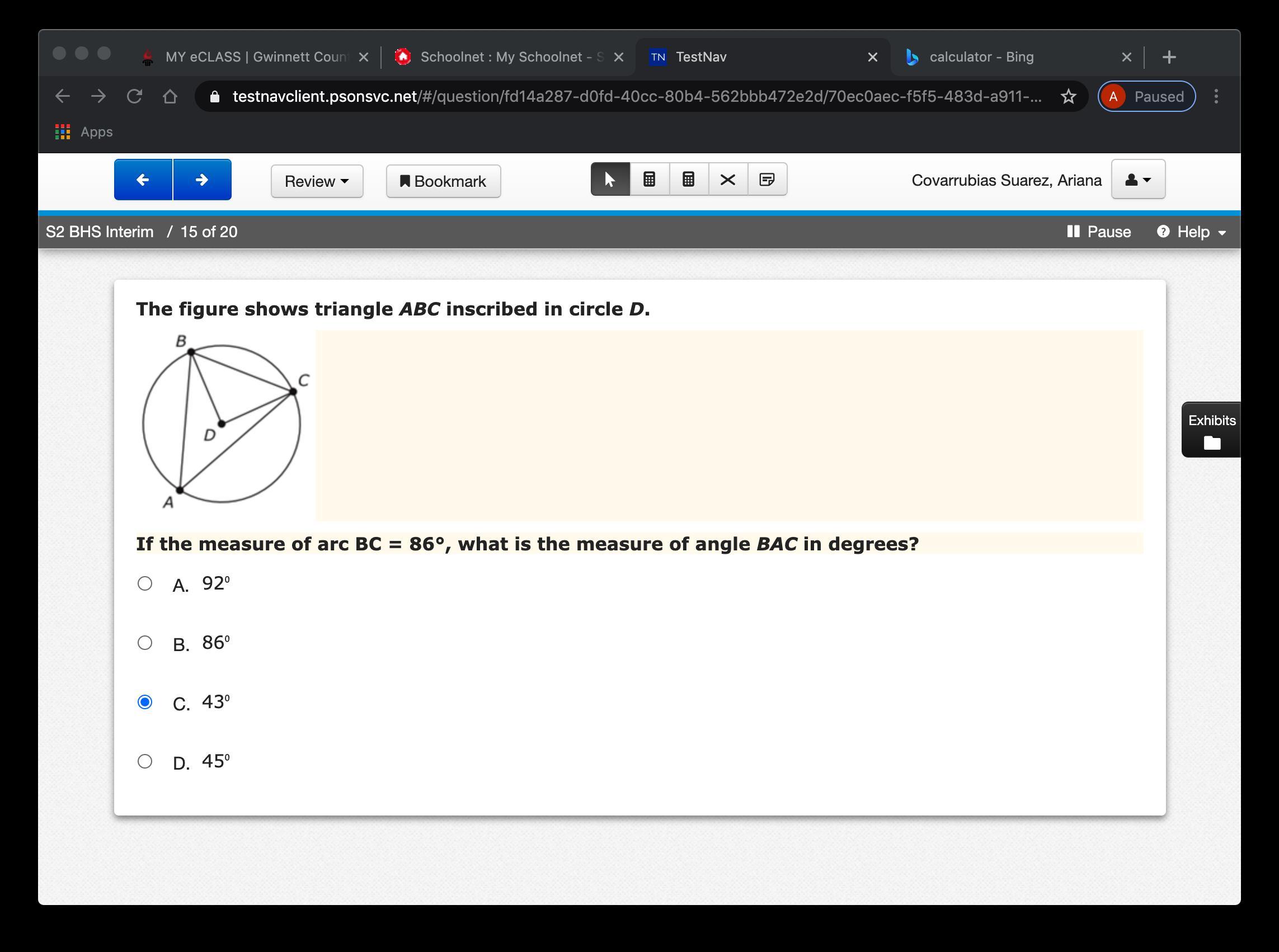
Task: Pause the test
Action: 1099,232
